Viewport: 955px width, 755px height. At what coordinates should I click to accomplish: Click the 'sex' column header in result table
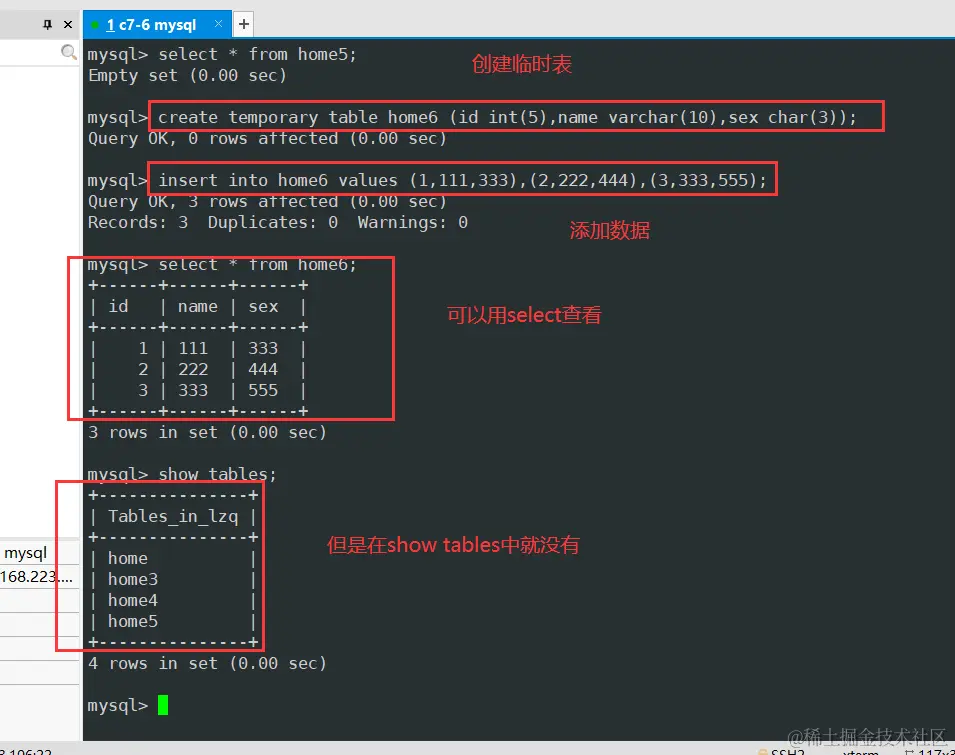point(263,306)
